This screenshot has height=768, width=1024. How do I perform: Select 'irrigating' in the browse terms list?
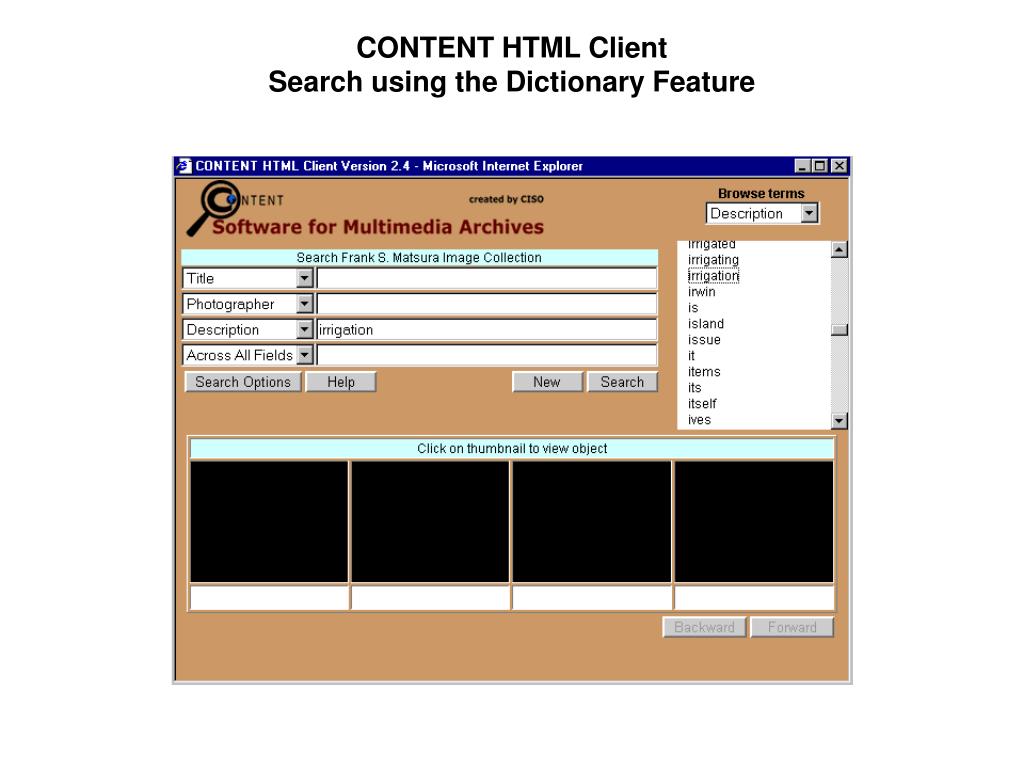[x=713, y=260]
